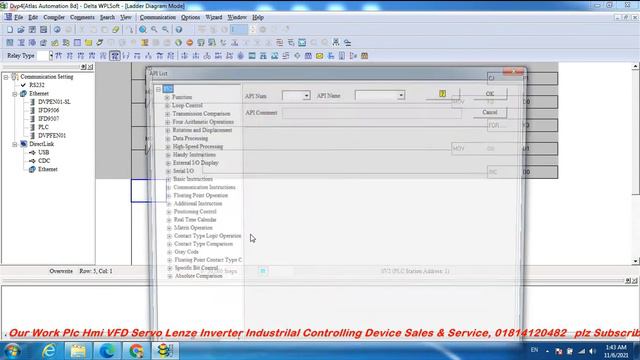The image size is (640, 360).
Task: Select DVPEN01-SL in the tree
Action: pyautogui.click(x=54, y=102)
